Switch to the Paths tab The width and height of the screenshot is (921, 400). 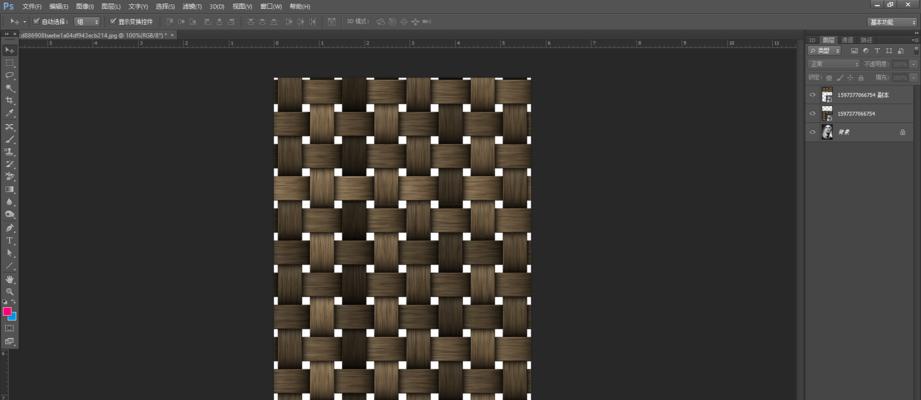coord(866,40)
